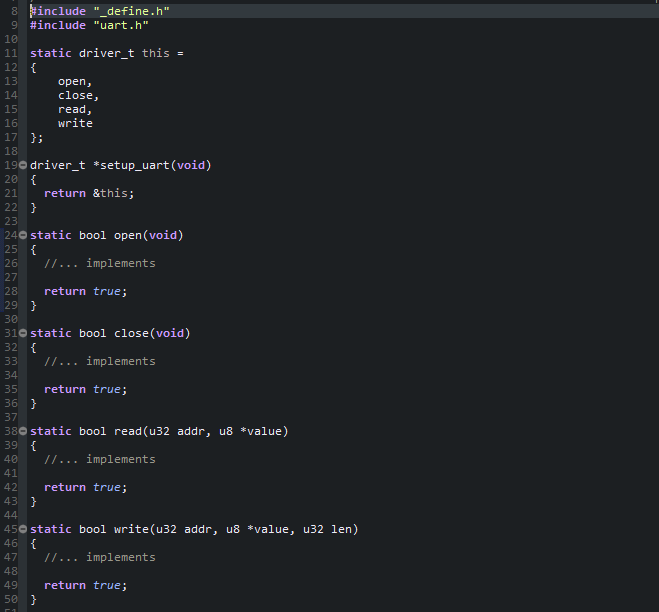
Task: Collapse the setup_uart function fold marker
Action: pos(23,165)
